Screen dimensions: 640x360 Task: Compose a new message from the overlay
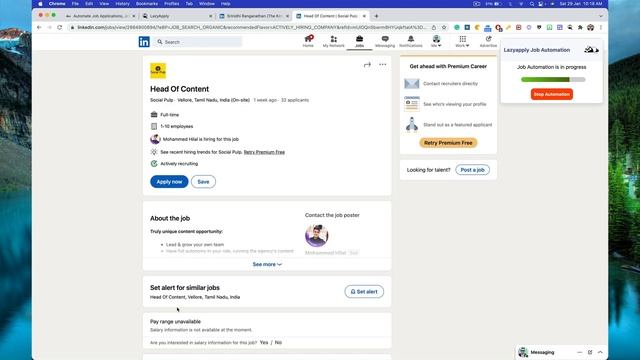(590, 352)
